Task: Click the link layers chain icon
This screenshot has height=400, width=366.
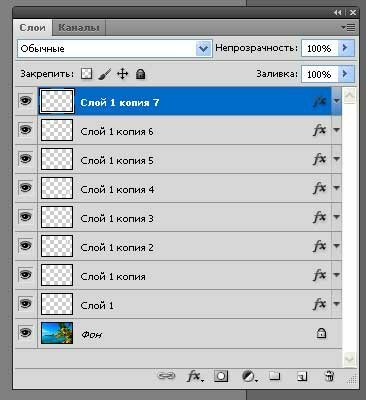Action: click(x=166, y=376)
